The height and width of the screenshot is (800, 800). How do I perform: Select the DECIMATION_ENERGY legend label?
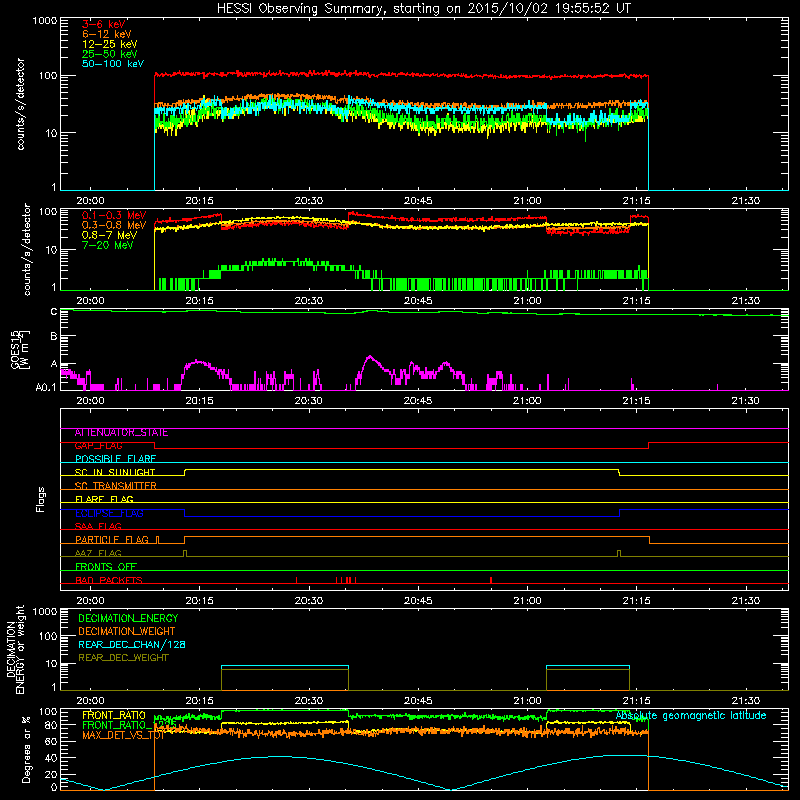click(x=128, y=618)
